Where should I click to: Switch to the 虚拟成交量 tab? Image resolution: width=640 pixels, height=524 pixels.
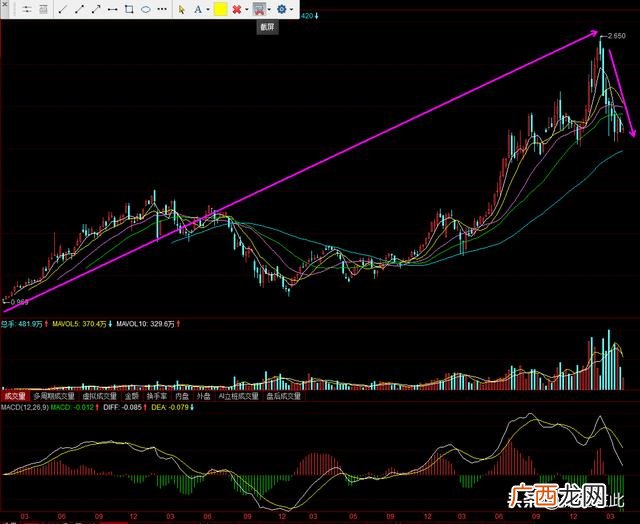[99, 396]
